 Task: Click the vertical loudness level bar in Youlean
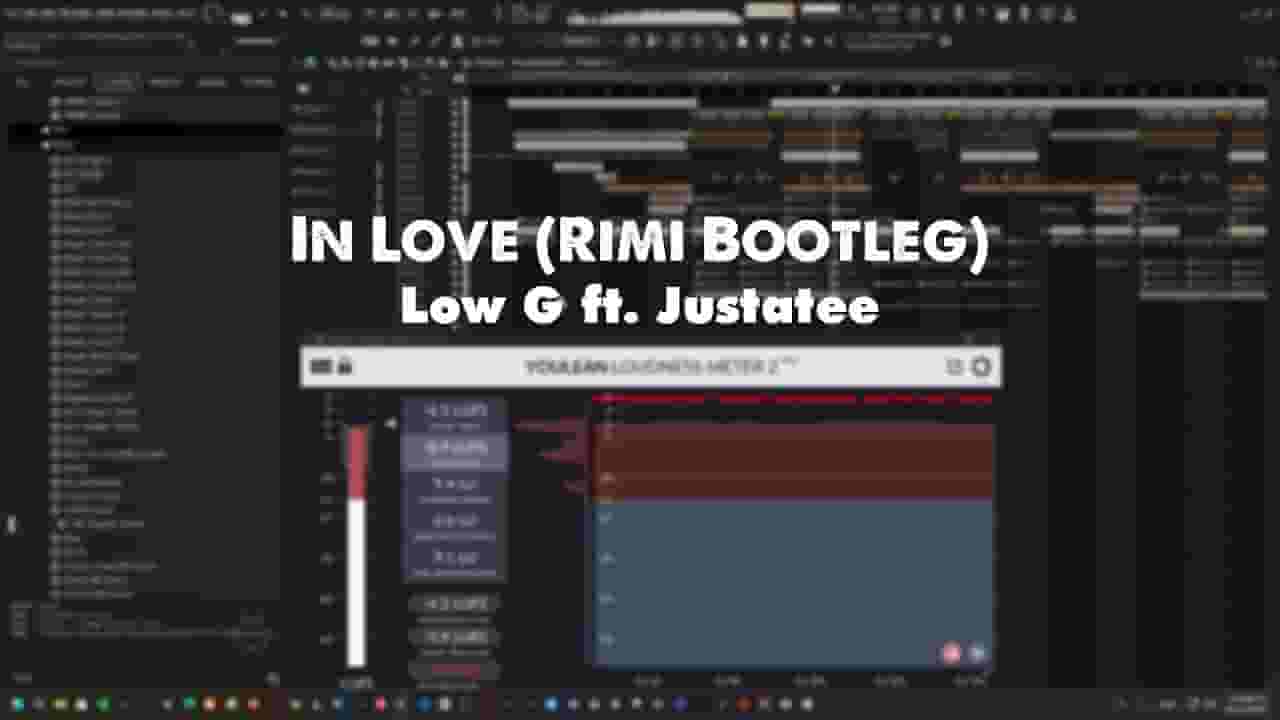point(356,546)
